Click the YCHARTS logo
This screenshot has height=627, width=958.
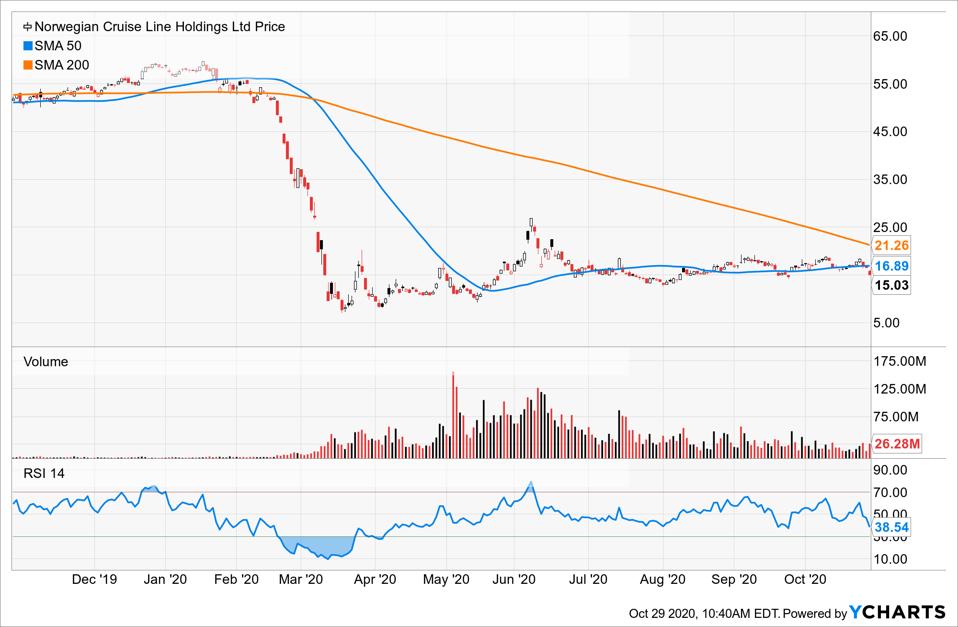point(897,612)
